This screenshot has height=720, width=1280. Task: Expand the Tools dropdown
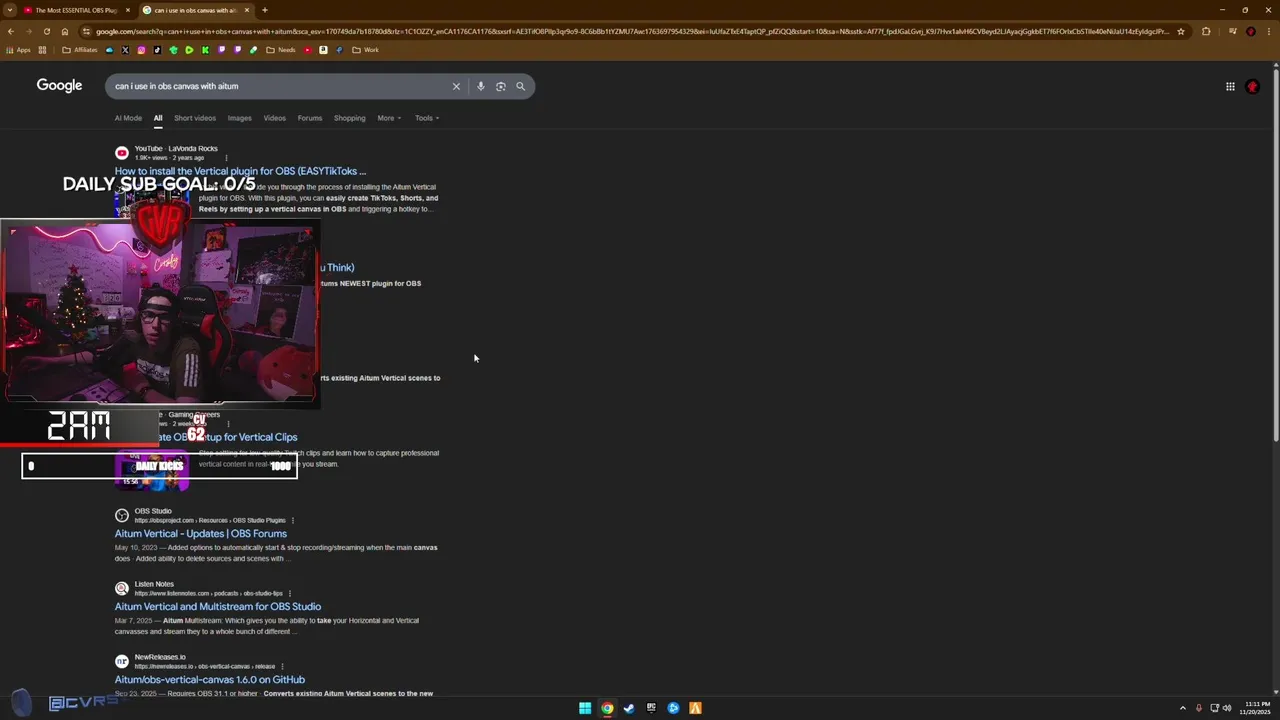click(x=427, y=118)
